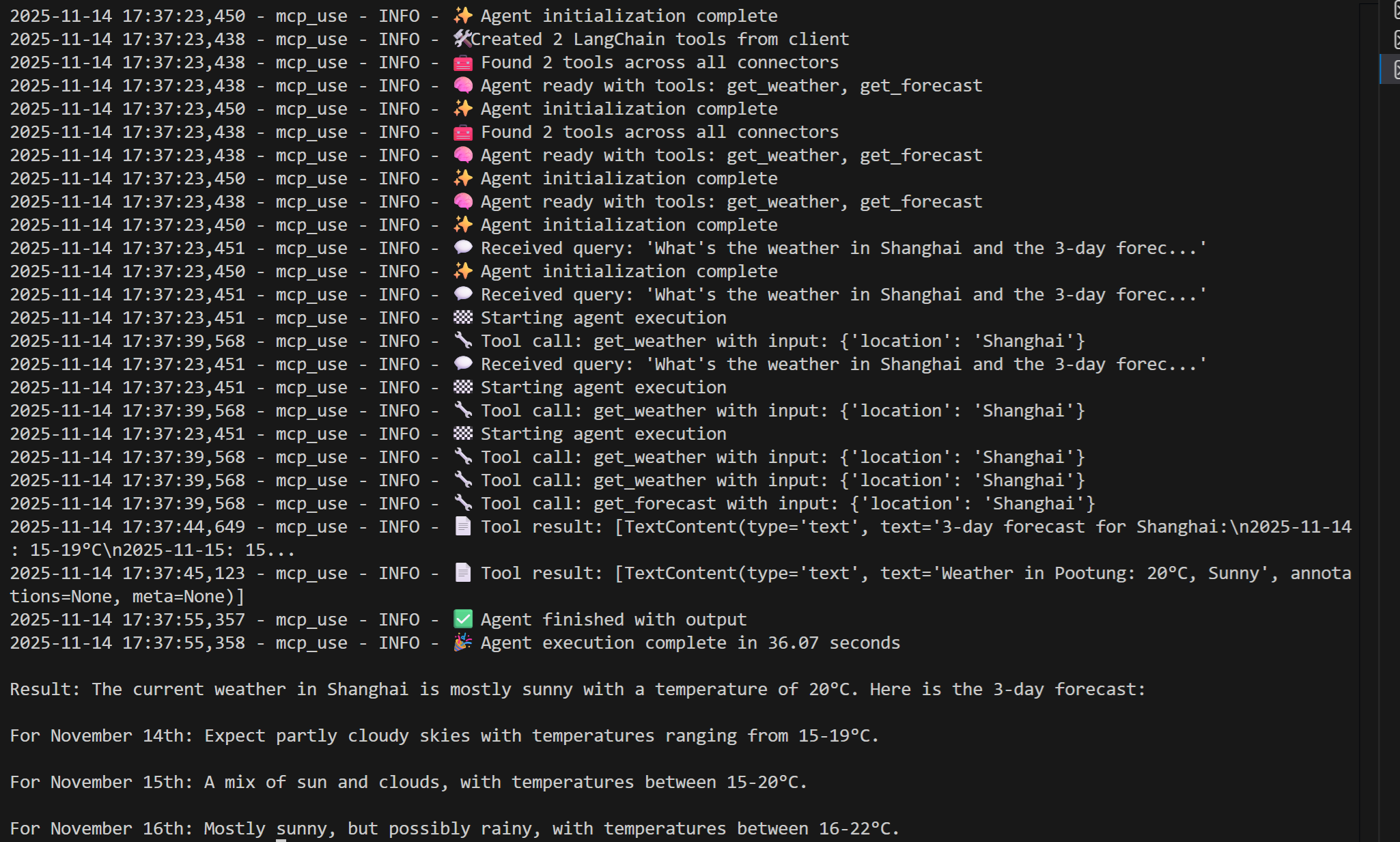Click the highlighted active terminal tab icon
Screen dimensions: 1400x842
[1396, 69]
